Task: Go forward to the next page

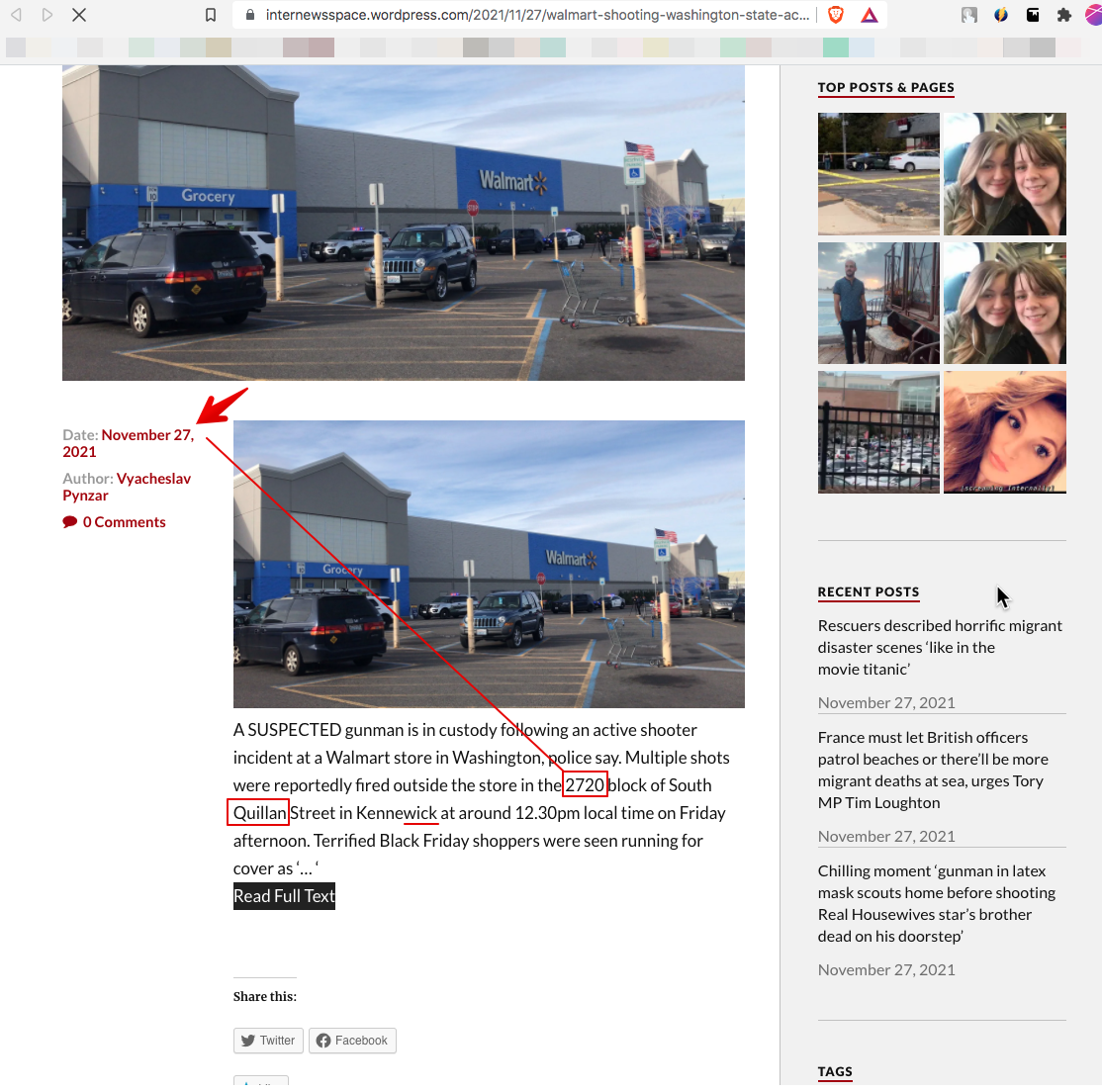Action: [47, 15]
